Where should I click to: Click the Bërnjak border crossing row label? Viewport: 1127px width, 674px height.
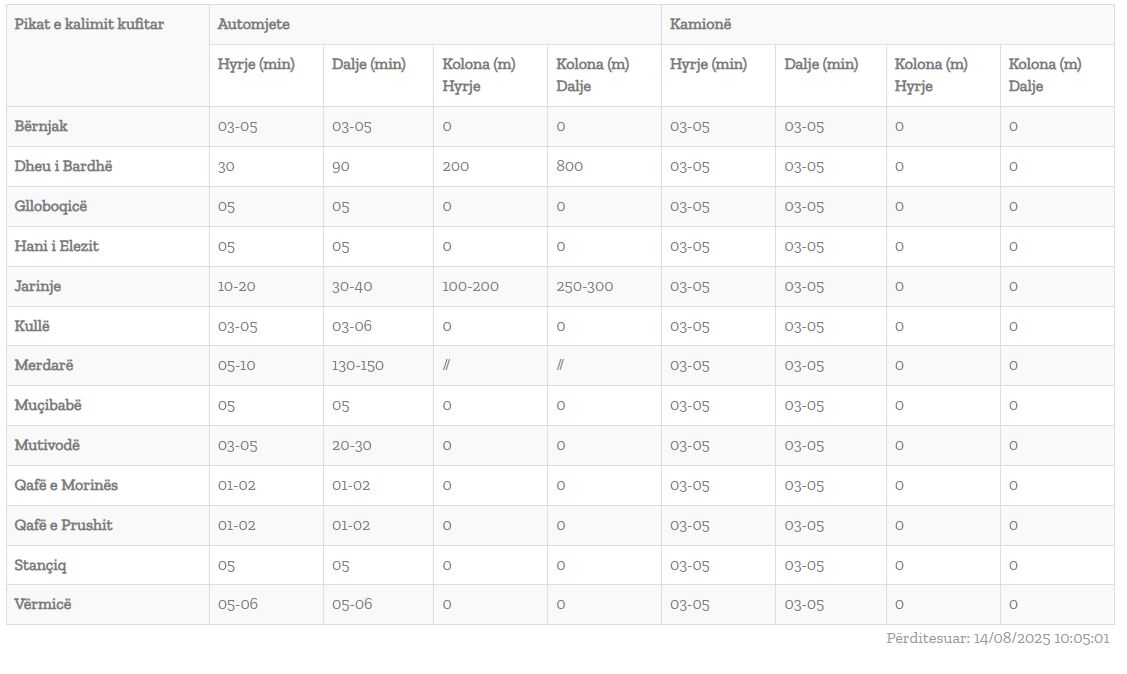[41, 126]
